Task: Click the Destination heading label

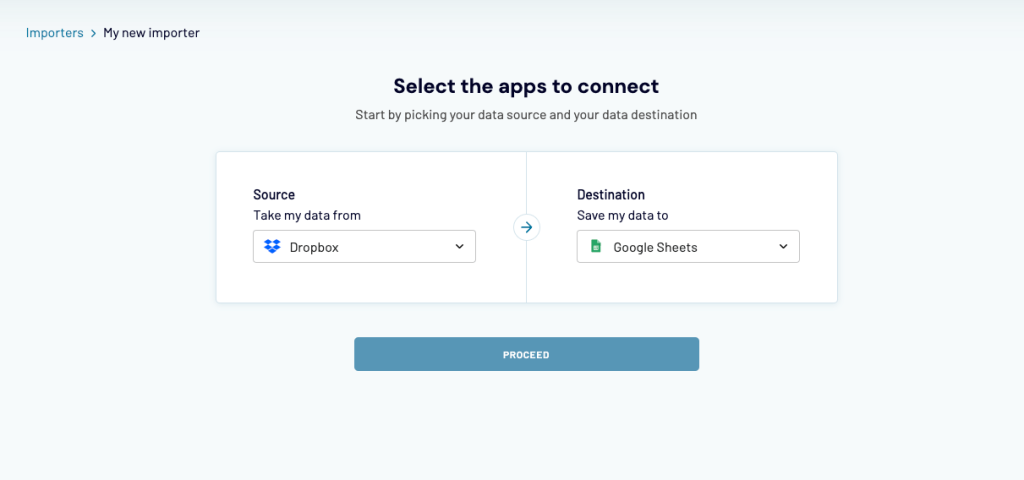Action: coord(611,195)
